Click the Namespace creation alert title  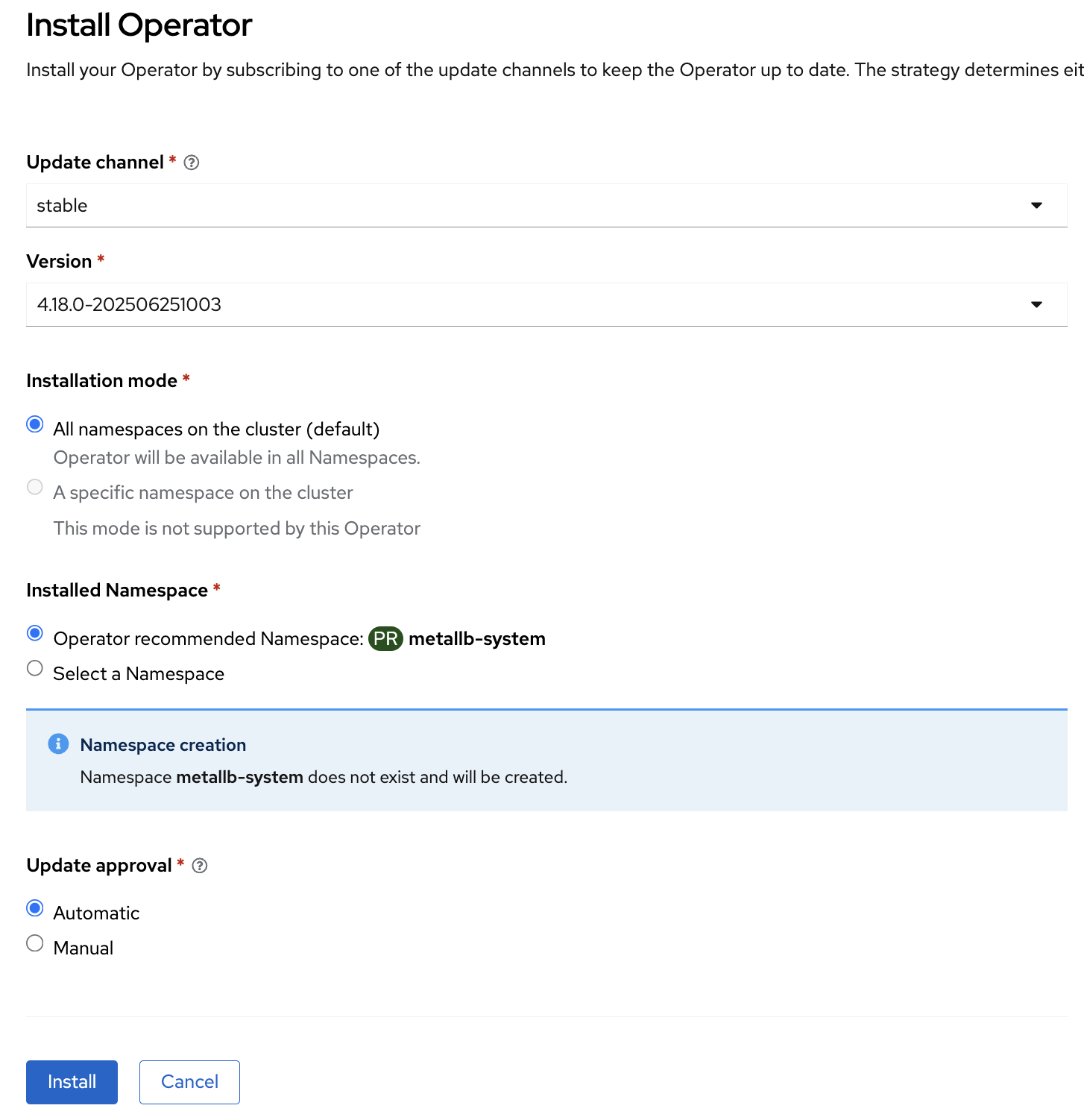[x=163, y=745]
